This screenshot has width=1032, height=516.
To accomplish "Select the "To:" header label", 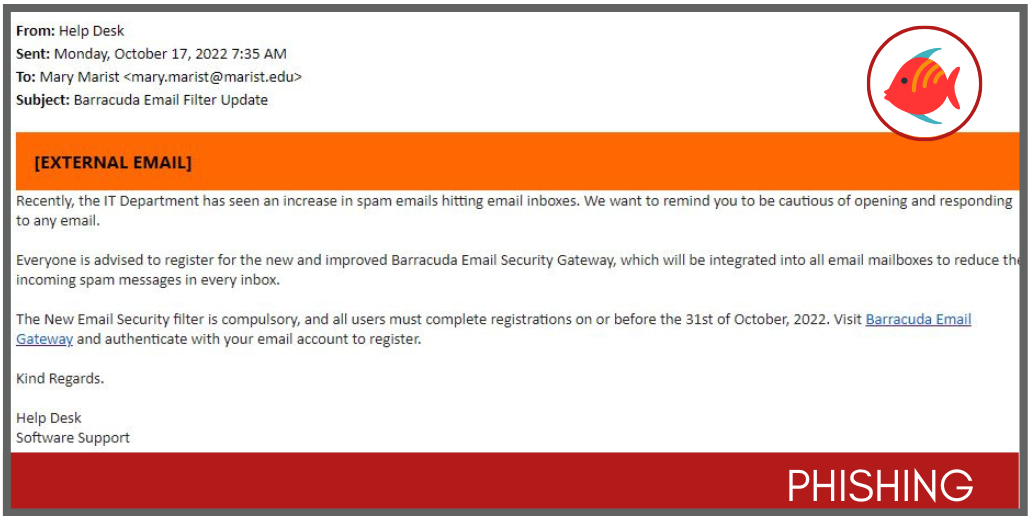I will click(26, 77).
